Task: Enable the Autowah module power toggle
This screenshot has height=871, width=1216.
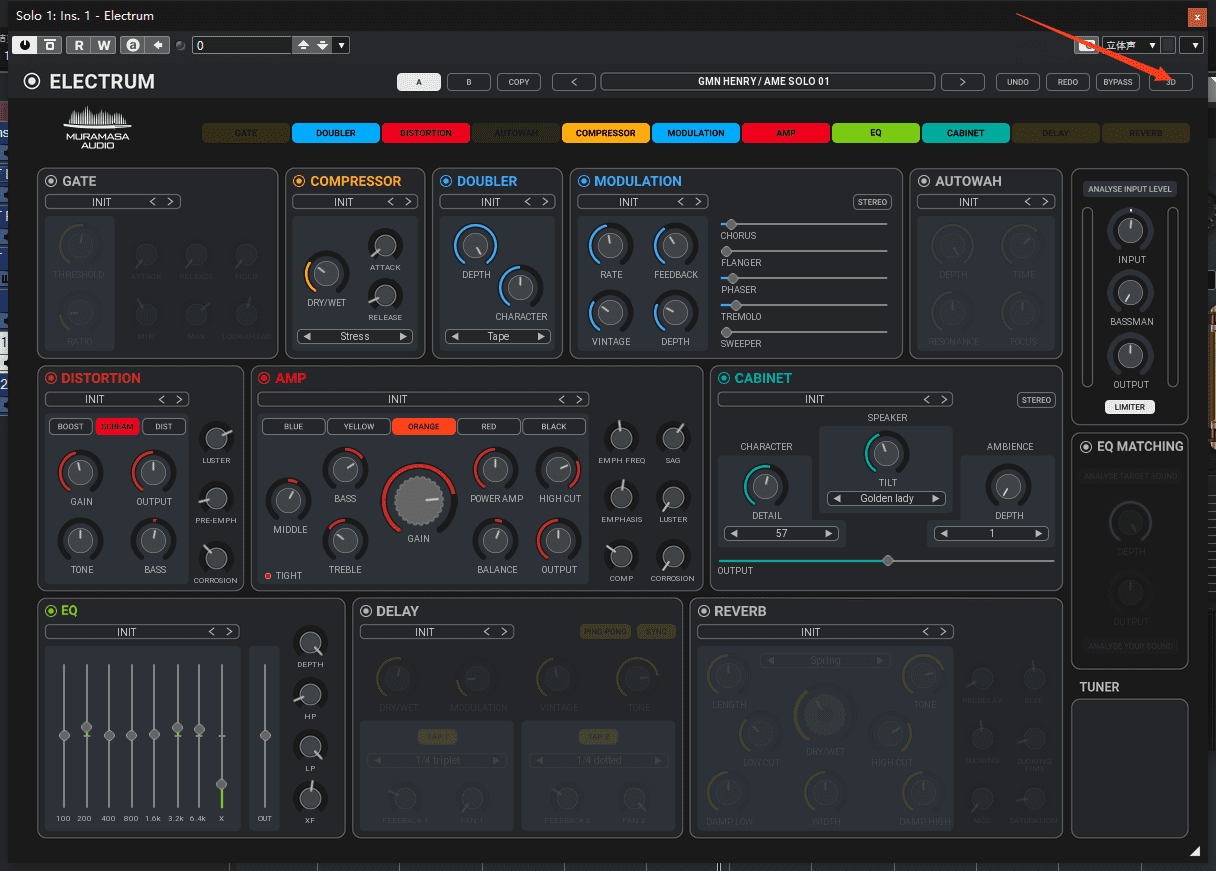Action: tap(923, 181)
